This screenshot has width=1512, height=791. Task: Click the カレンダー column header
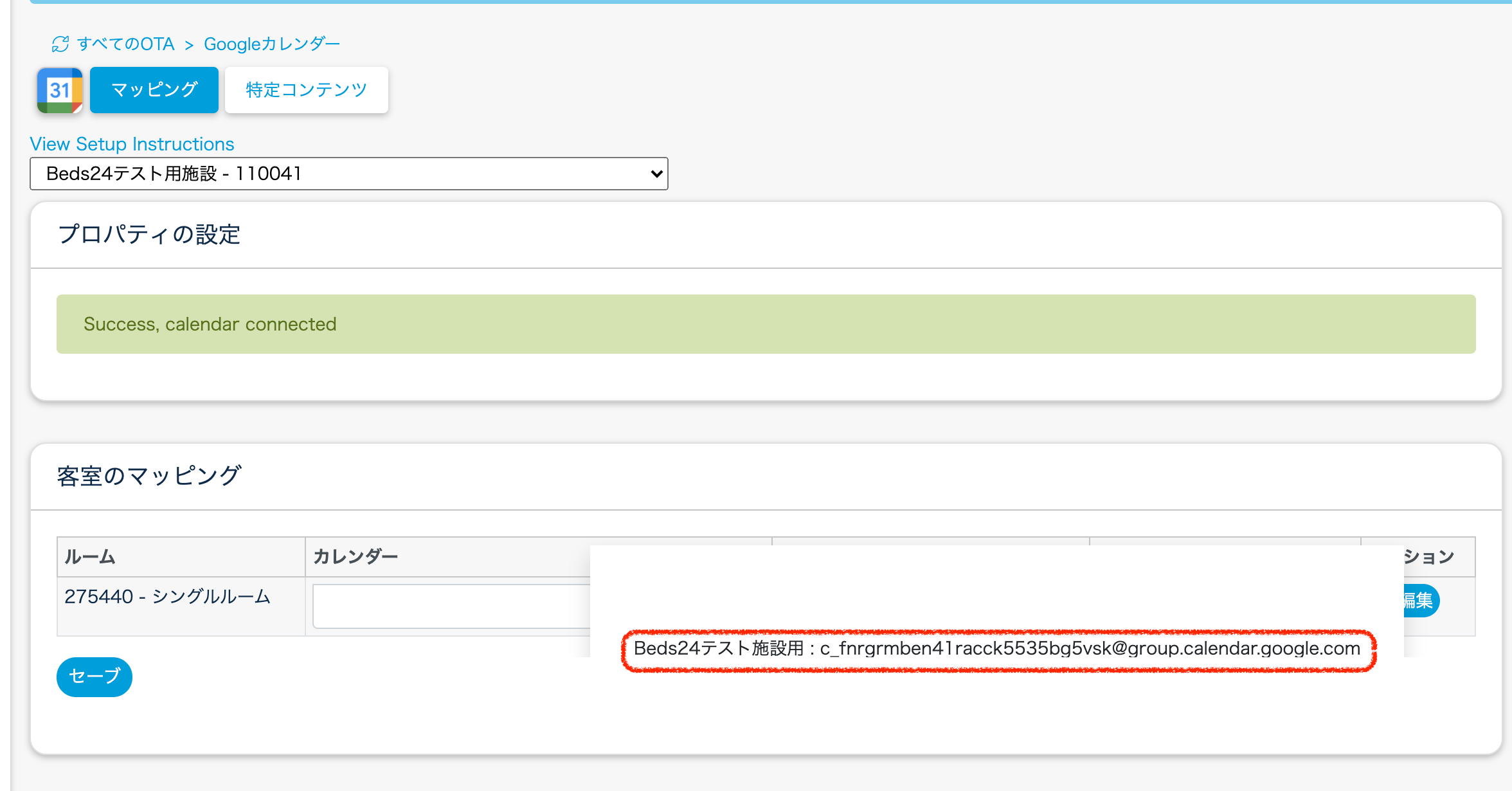(x=355, y=557)
